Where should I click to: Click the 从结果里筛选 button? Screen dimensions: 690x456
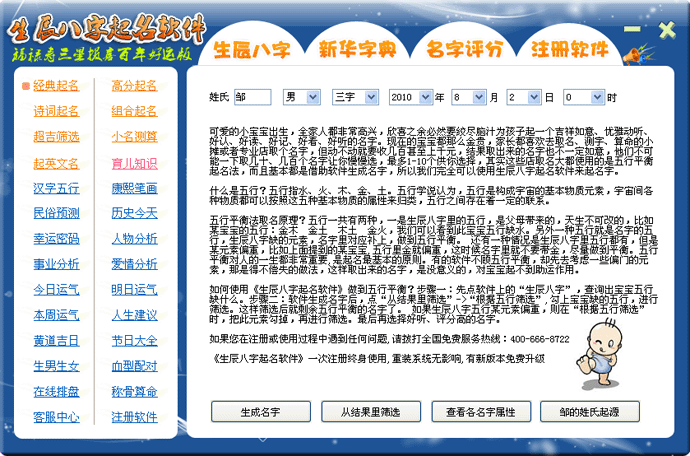click(x=371, y=412)
